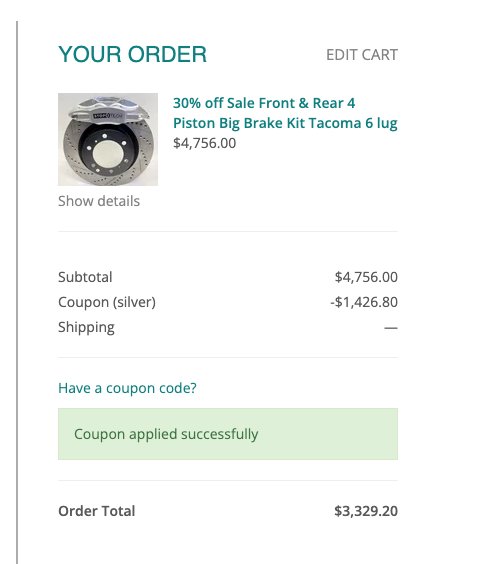This screenshot has width=489, height=564.
Task: Click the Subtotal label
Action: click(85, 277)
